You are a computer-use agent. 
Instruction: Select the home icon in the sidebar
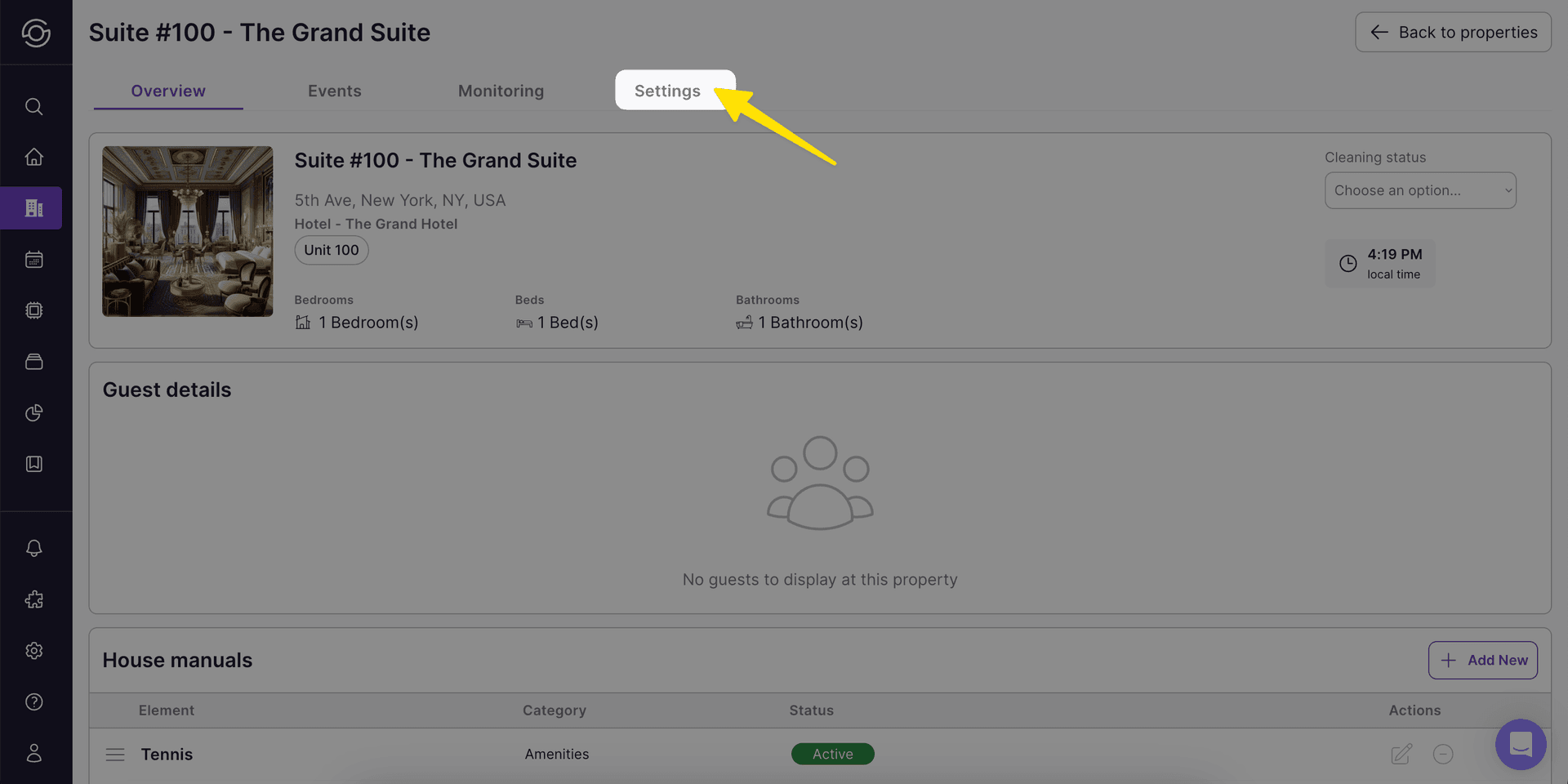click(33, 156)
